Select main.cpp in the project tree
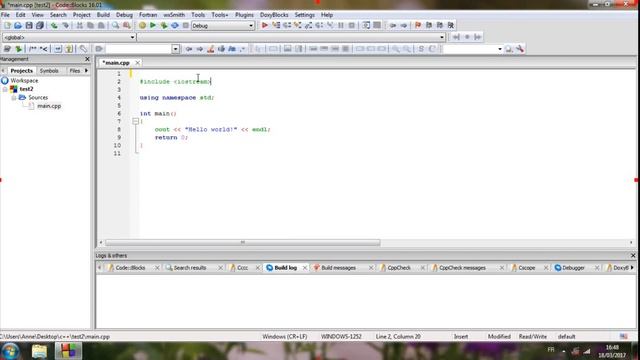Screen dimensions: 640x360 pyautogui.click(x=49, y=106)
